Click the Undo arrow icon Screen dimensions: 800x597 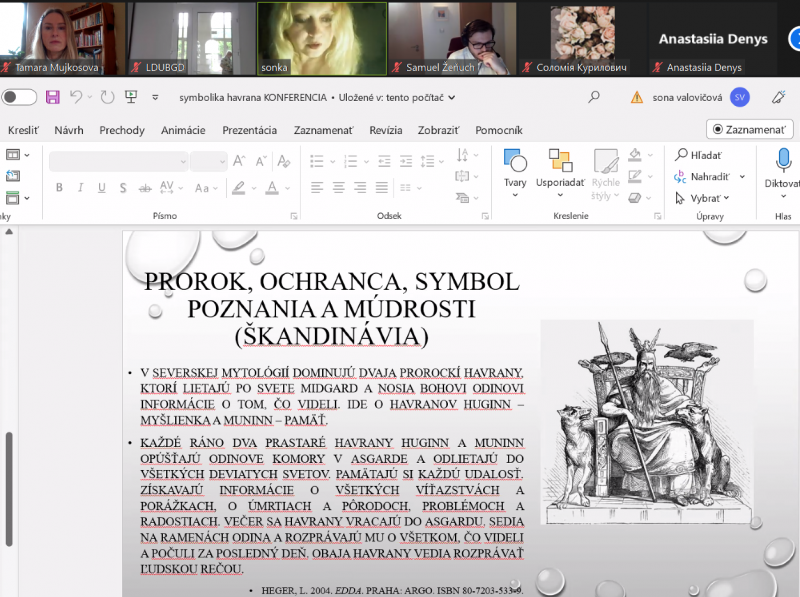(78, 97)
